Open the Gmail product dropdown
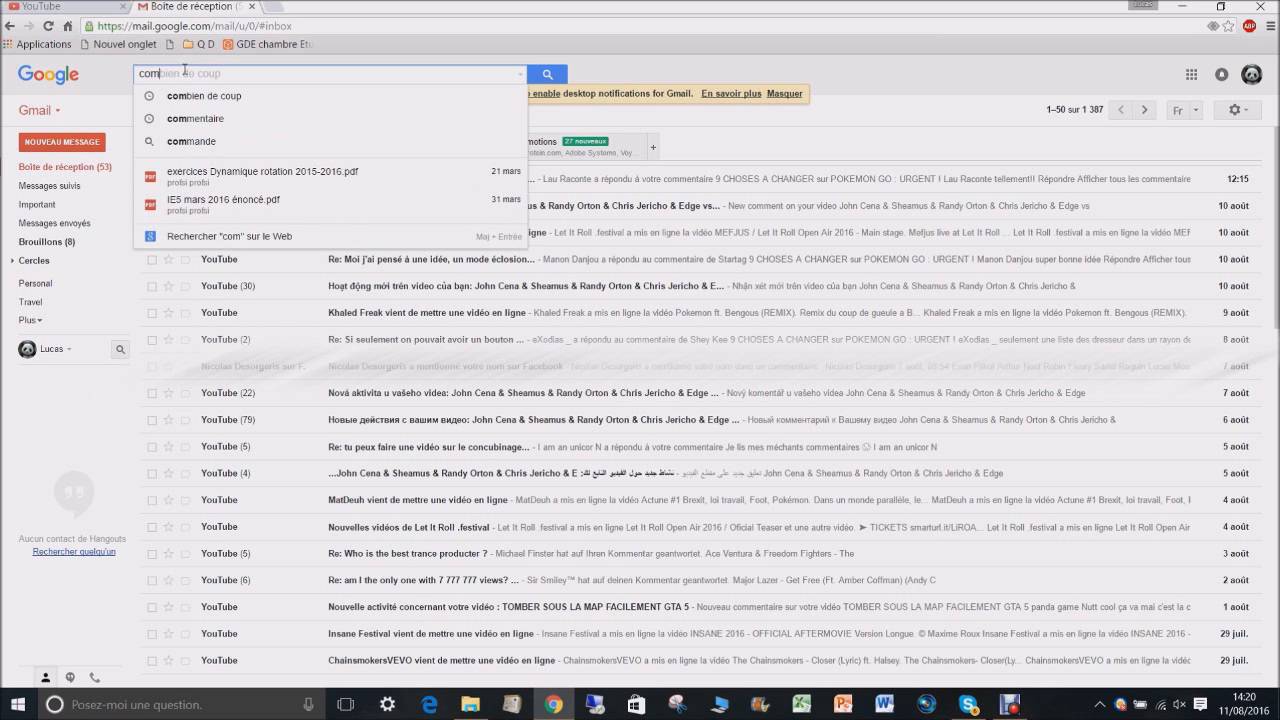 pyautogui.click(x=40, y=110)
